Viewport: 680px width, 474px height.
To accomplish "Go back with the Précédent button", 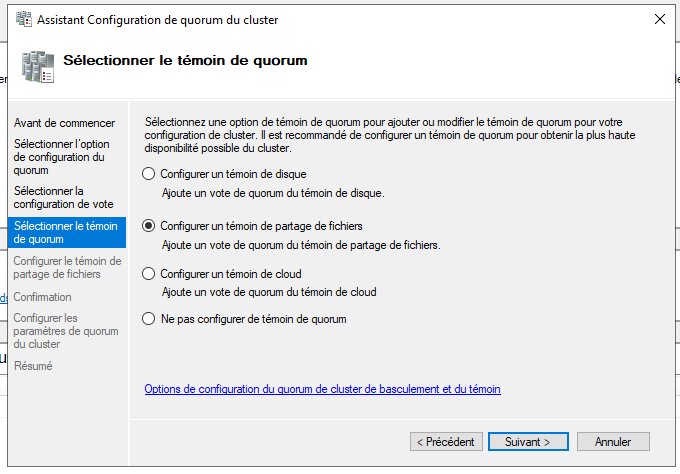I will (x=446, y=441).
